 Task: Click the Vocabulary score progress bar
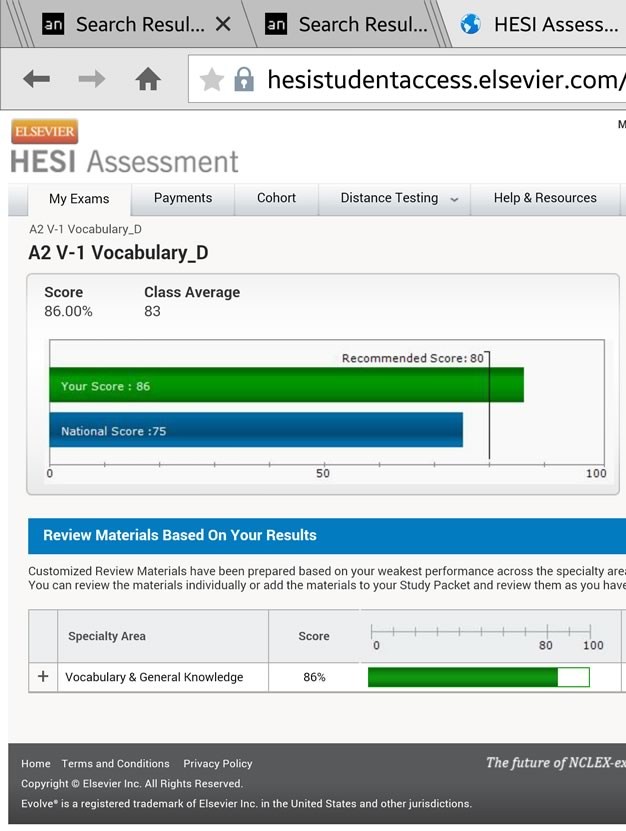(479, 677)
